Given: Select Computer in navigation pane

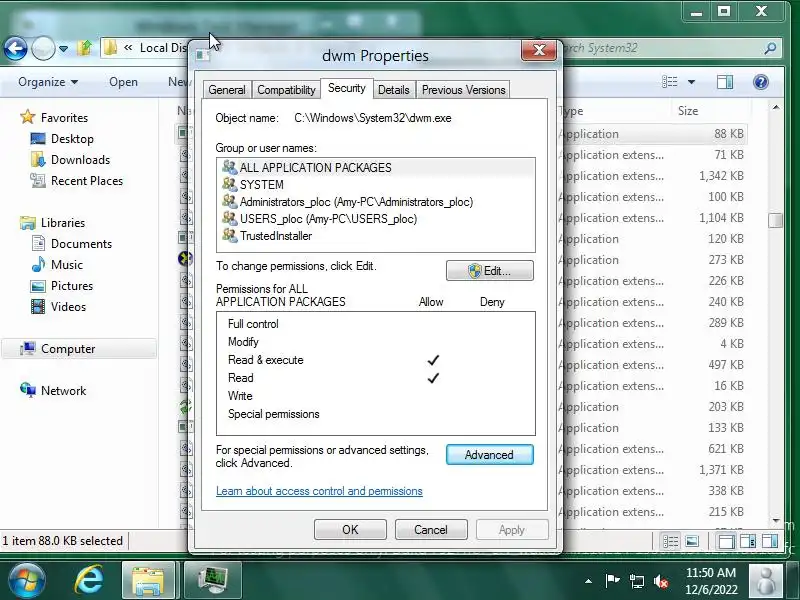Looking at the screenshot, I should (79, 349).
